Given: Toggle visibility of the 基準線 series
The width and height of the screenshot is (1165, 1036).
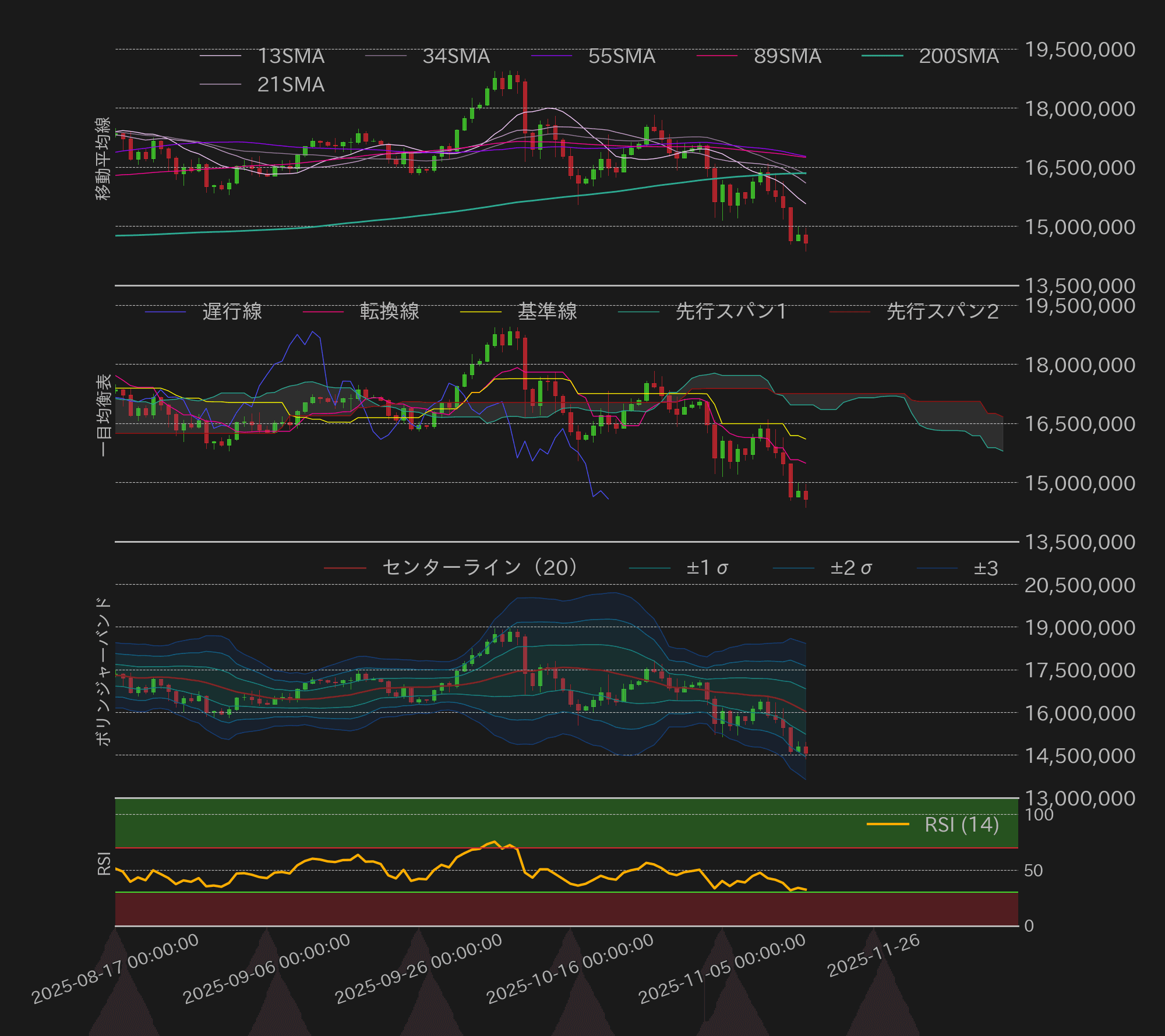Looking at the screenshot, I should [482, 312].
